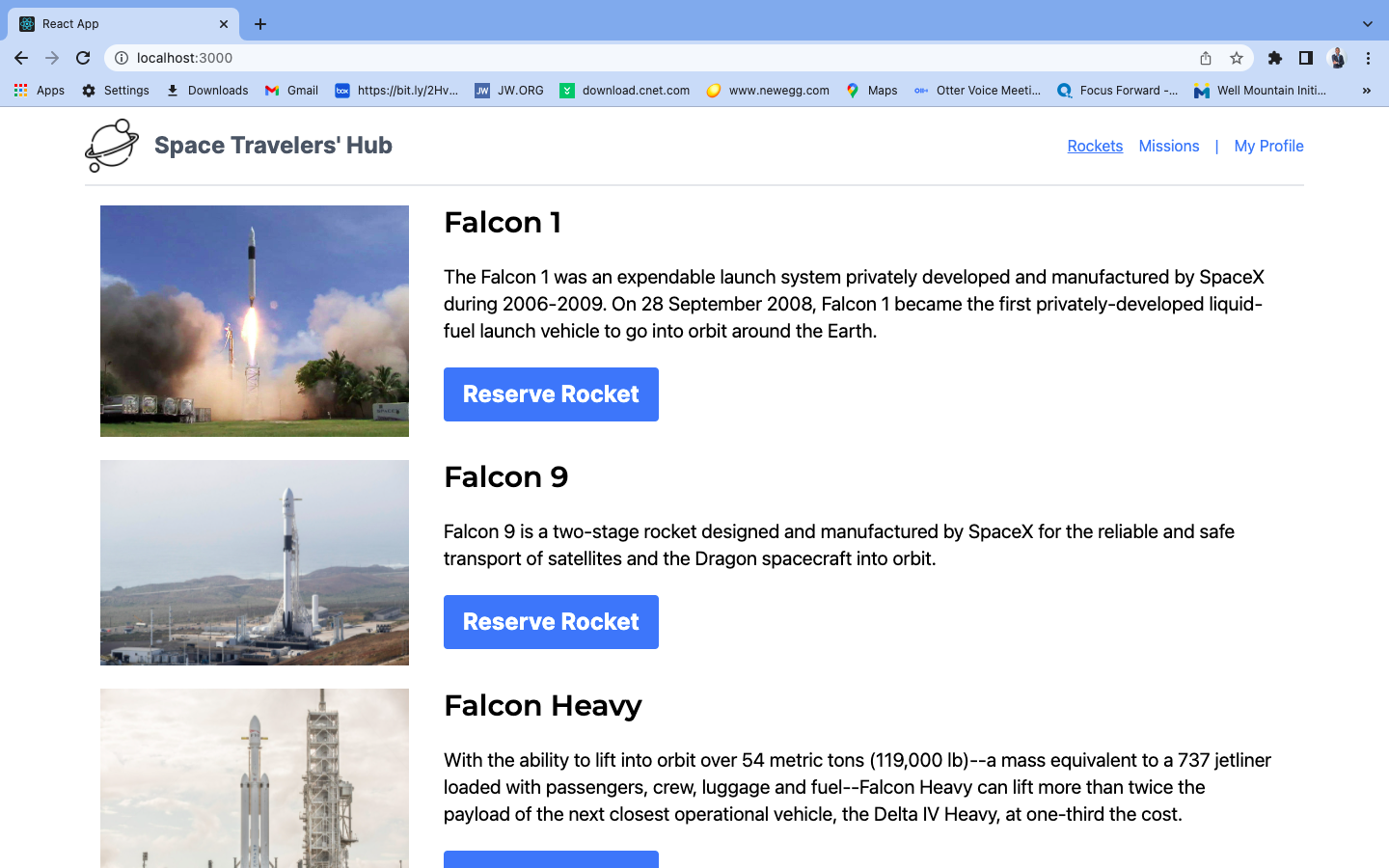Open the bit.ly bookmark
1389x868 pixels.
point(396,91)
